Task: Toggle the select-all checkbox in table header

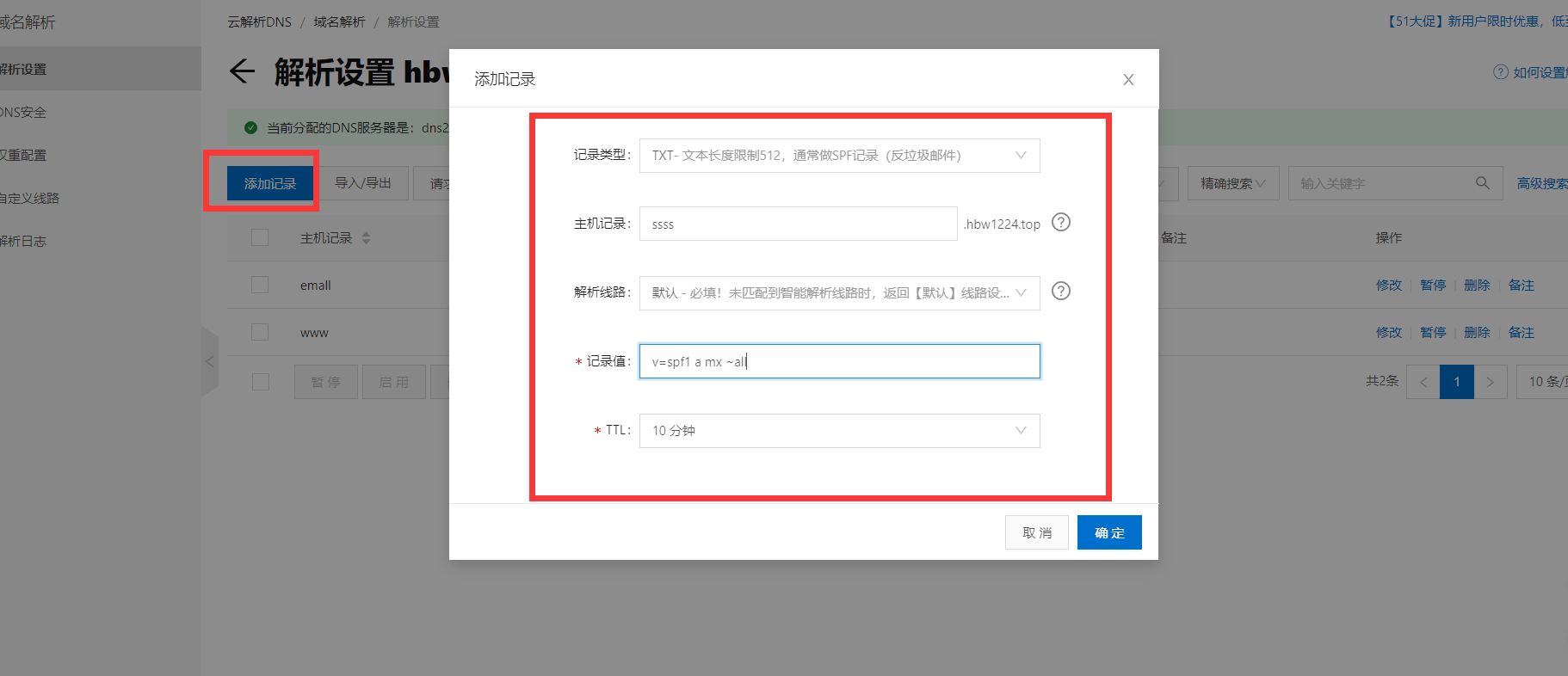Action: (x=260, y=237)
